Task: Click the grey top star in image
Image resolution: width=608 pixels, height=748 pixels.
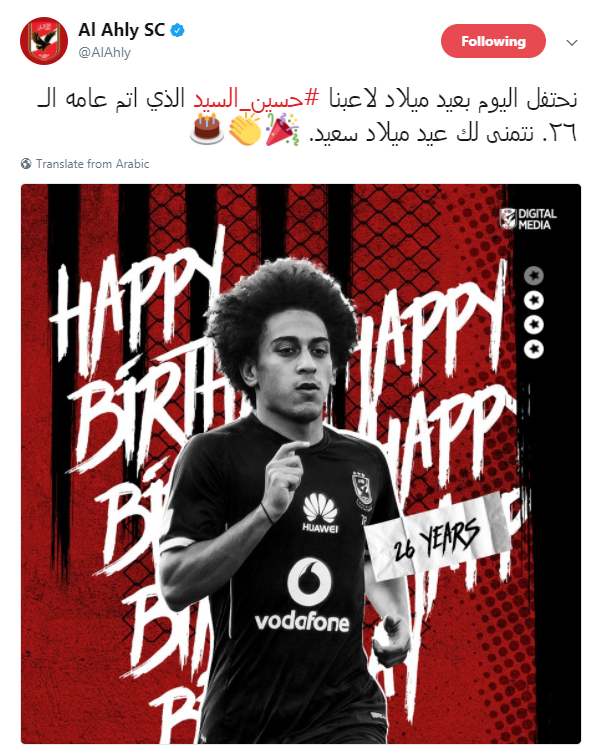Action: [534, 276]
